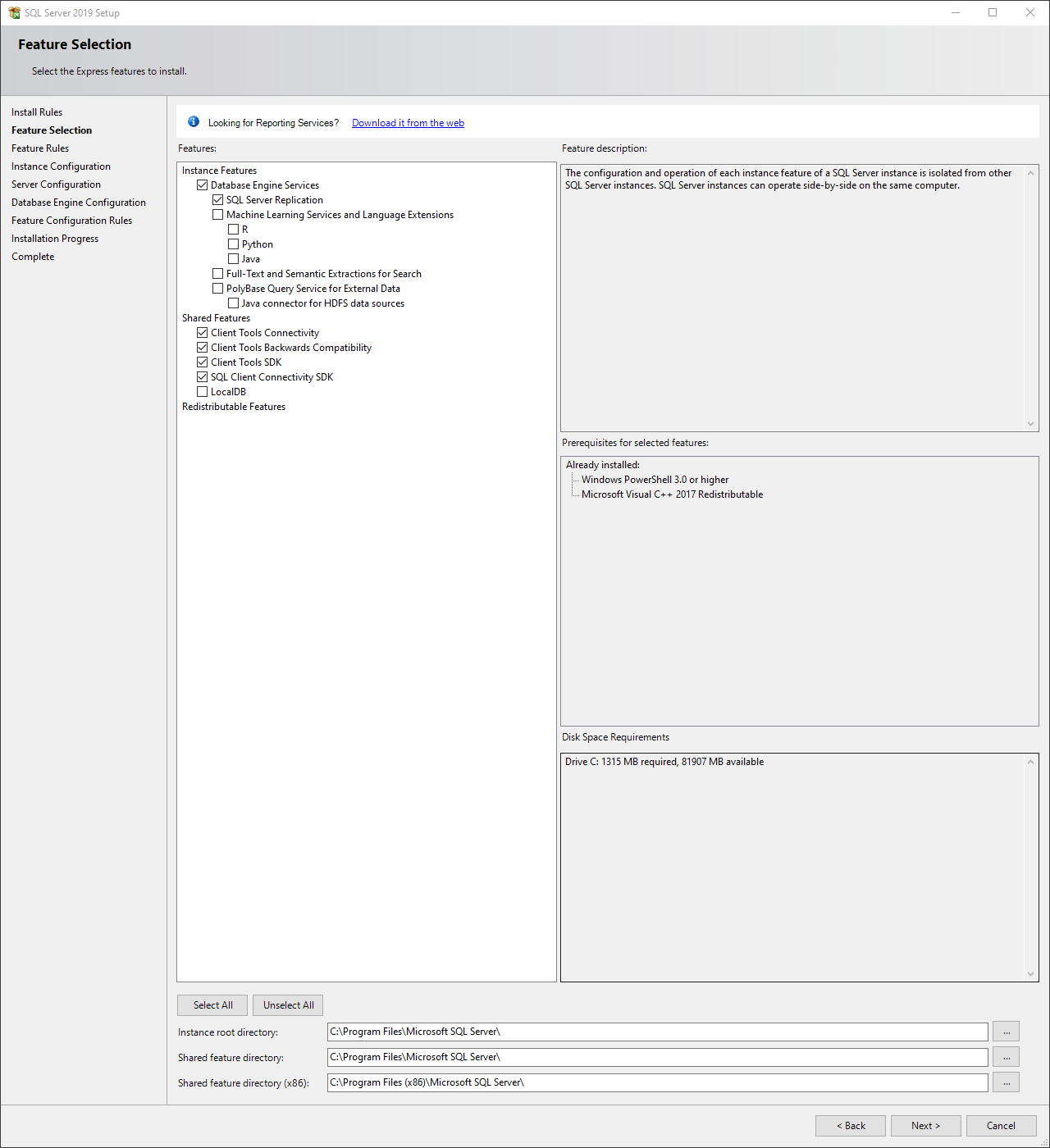Screen dimensions: 1050x1148
Task: Go to the Feature Rules step
Action: [x=40, y=148]
